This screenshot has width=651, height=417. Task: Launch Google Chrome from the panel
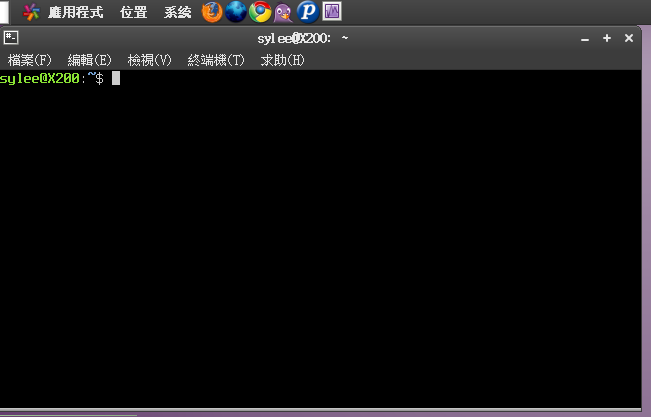260,12
